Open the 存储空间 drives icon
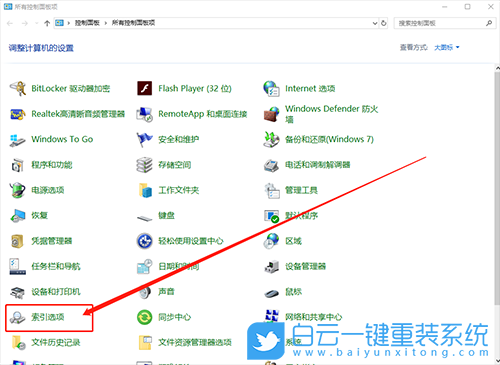 point(145,165)
